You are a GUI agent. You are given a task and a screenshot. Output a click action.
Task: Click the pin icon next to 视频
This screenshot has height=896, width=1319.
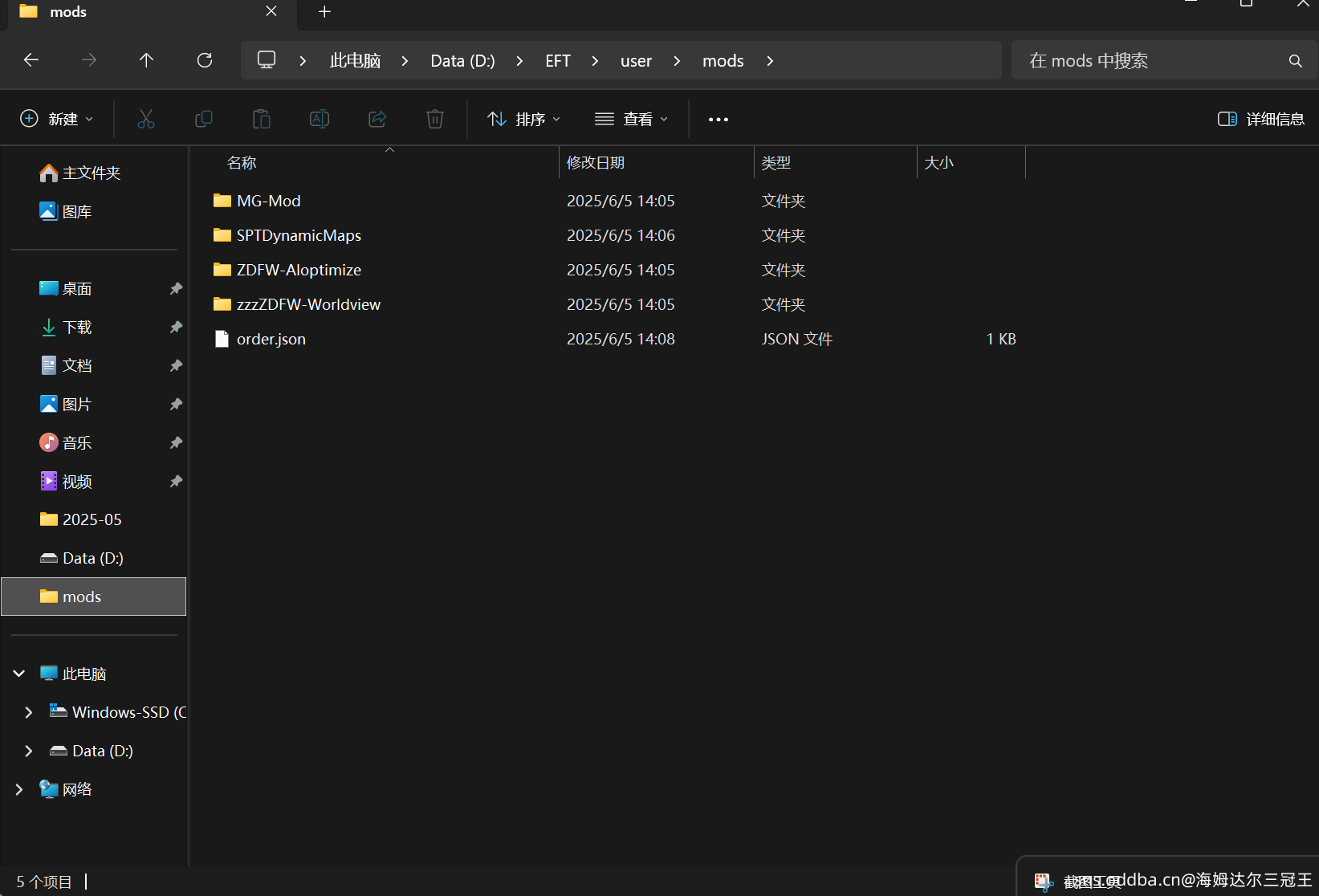(x=176, y=481)
